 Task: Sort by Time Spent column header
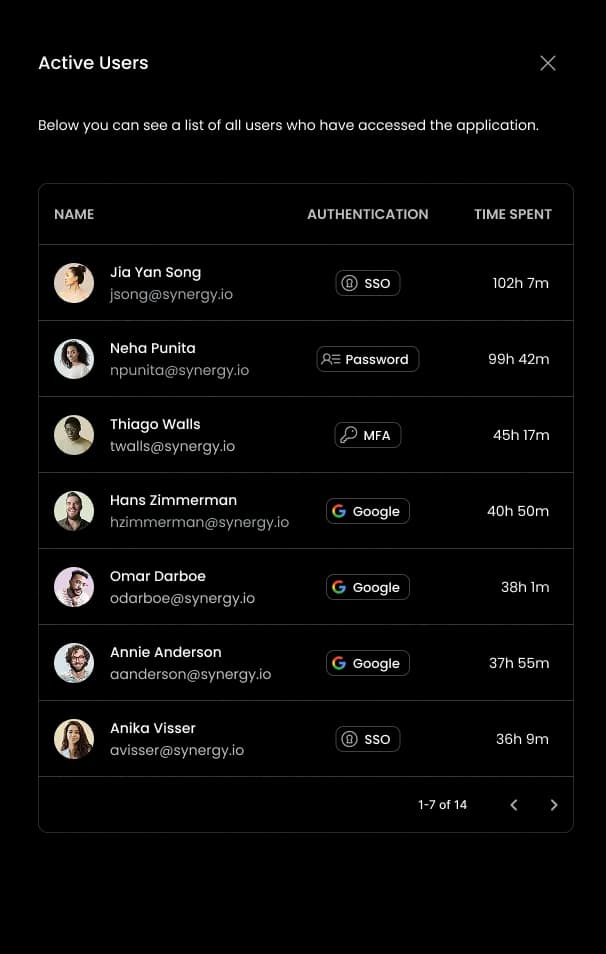(512, 214)
